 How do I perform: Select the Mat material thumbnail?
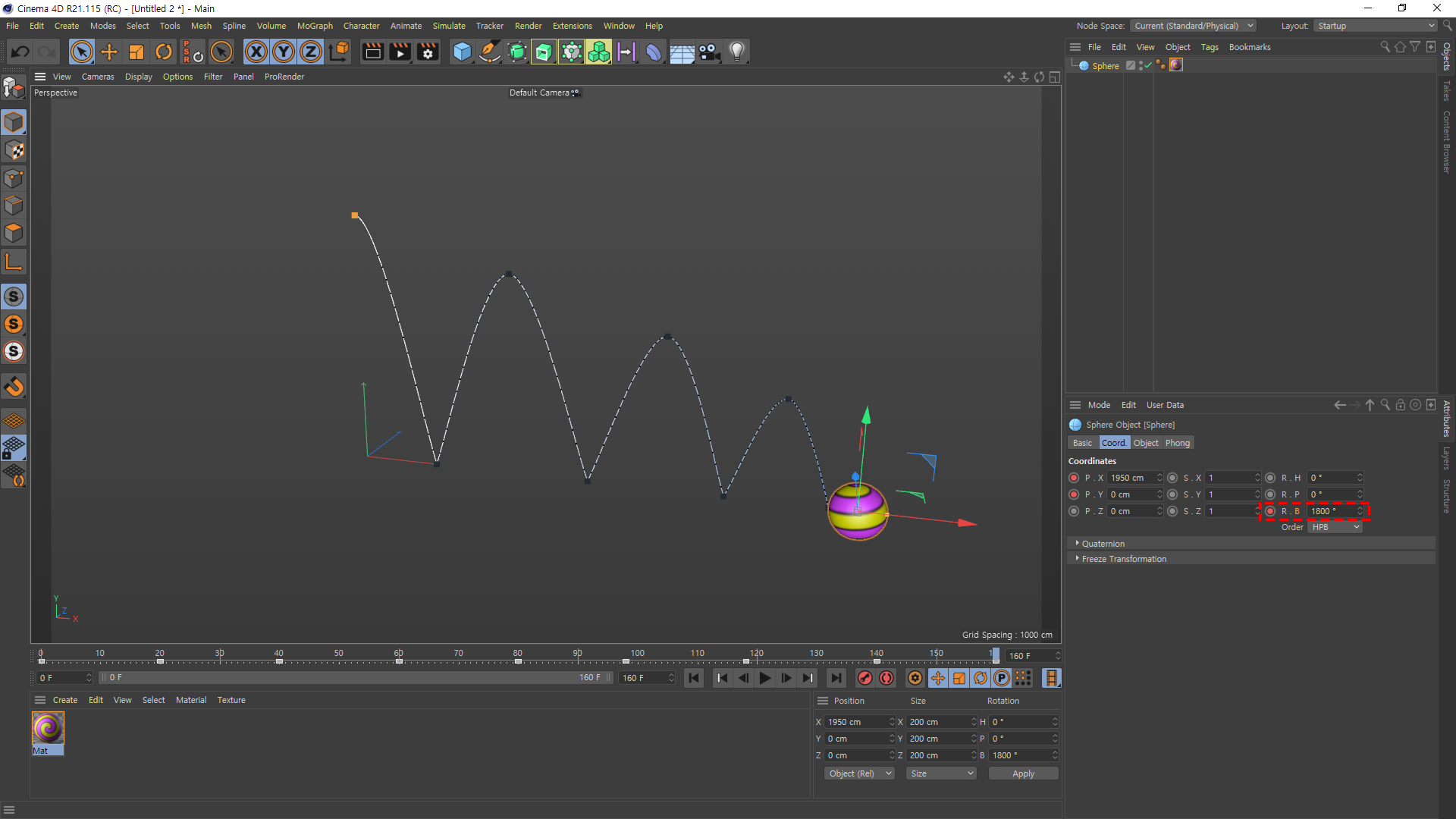click(48, 729)
